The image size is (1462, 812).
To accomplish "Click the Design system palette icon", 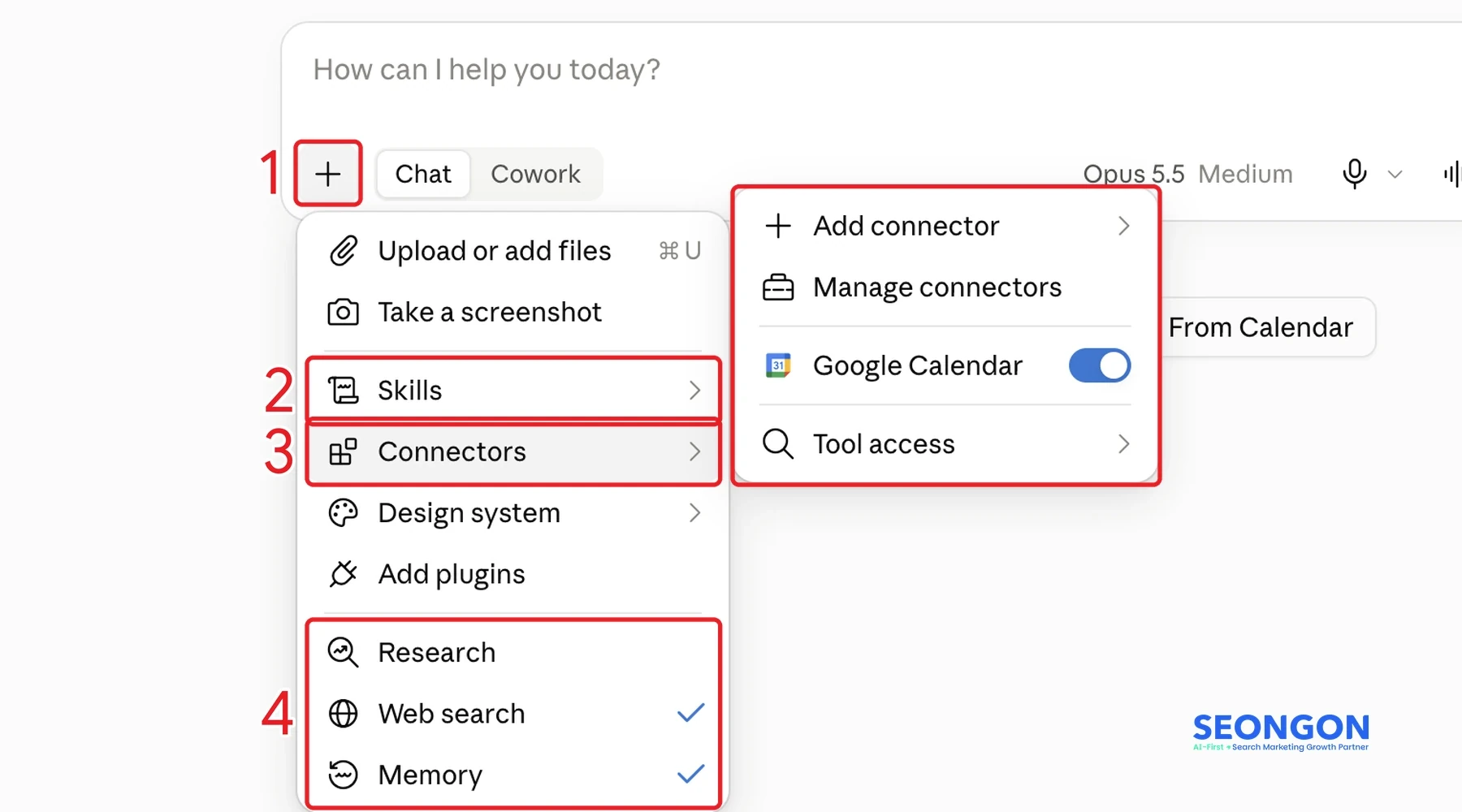I will pyautogui.click(x=343, y=513).
